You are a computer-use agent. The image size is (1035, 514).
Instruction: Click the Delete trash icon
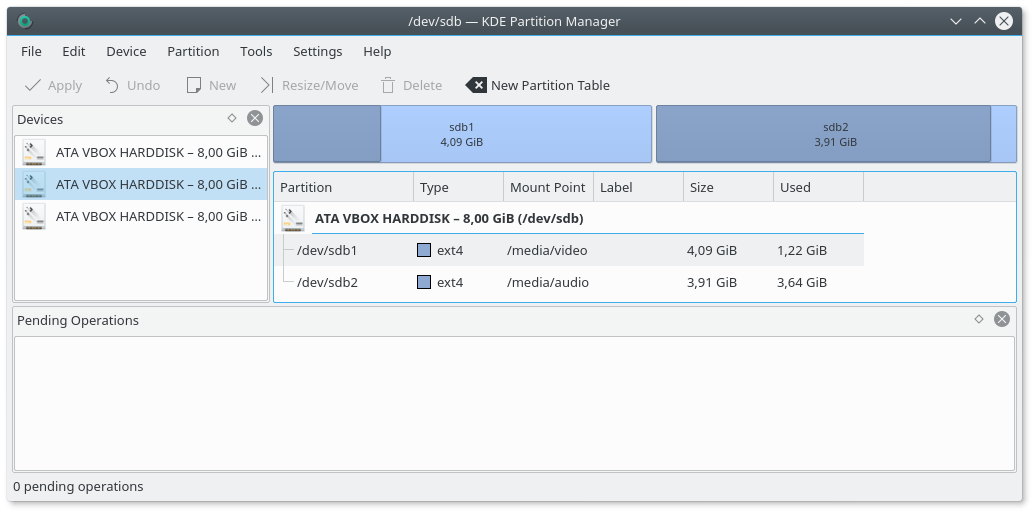tap(388, 85)
